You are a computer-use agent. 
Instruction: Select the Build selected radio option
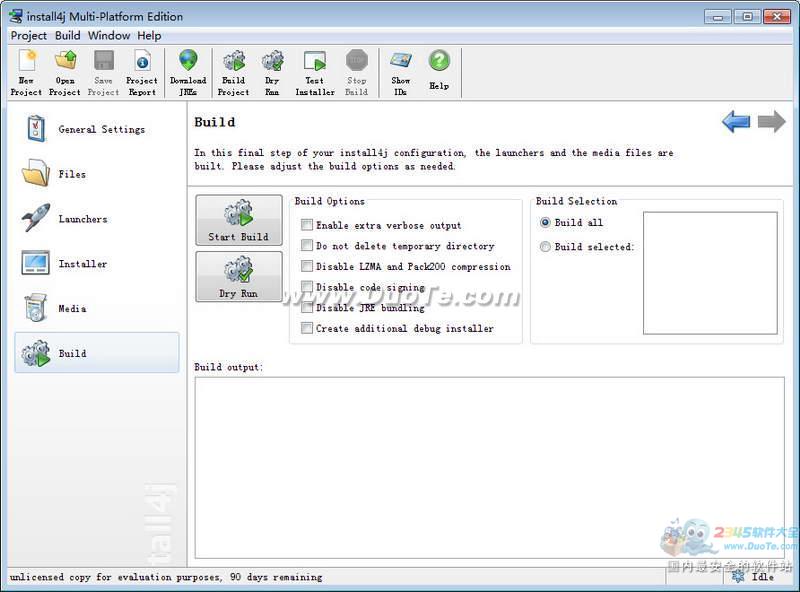pos(545,247)
